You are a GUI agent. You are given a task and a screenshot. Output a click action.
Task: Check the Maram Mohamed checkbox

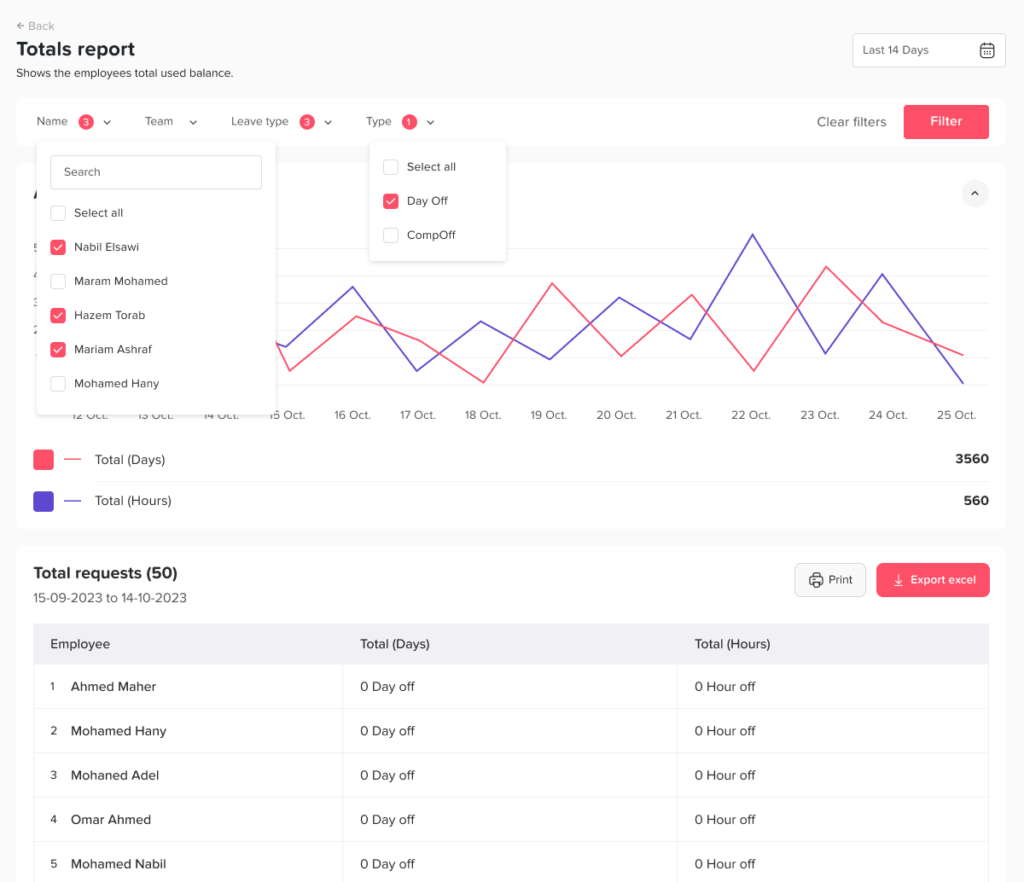point(58,281)
